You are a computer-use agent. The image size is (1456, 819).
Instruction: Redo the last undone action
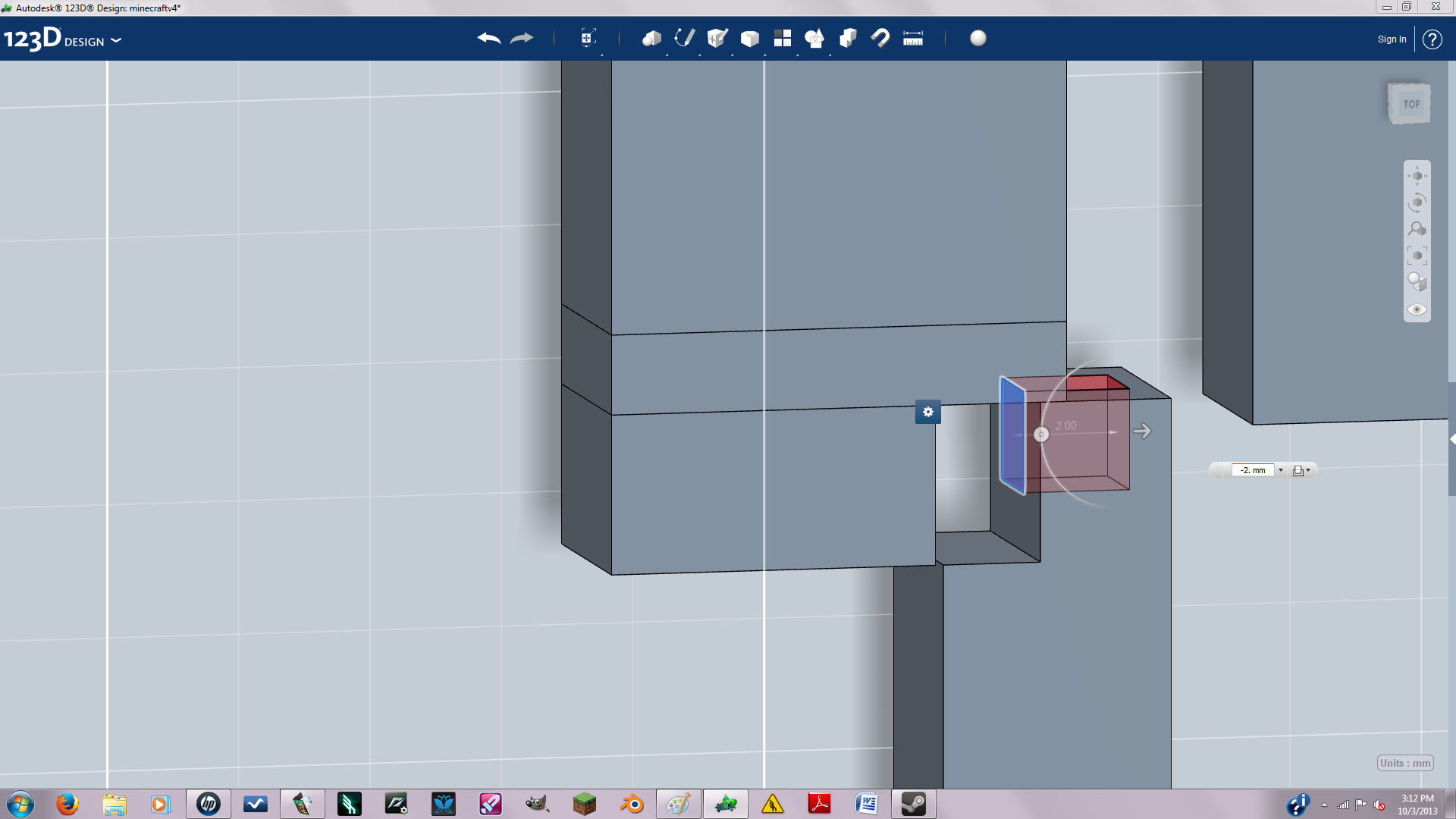[522, 38]
